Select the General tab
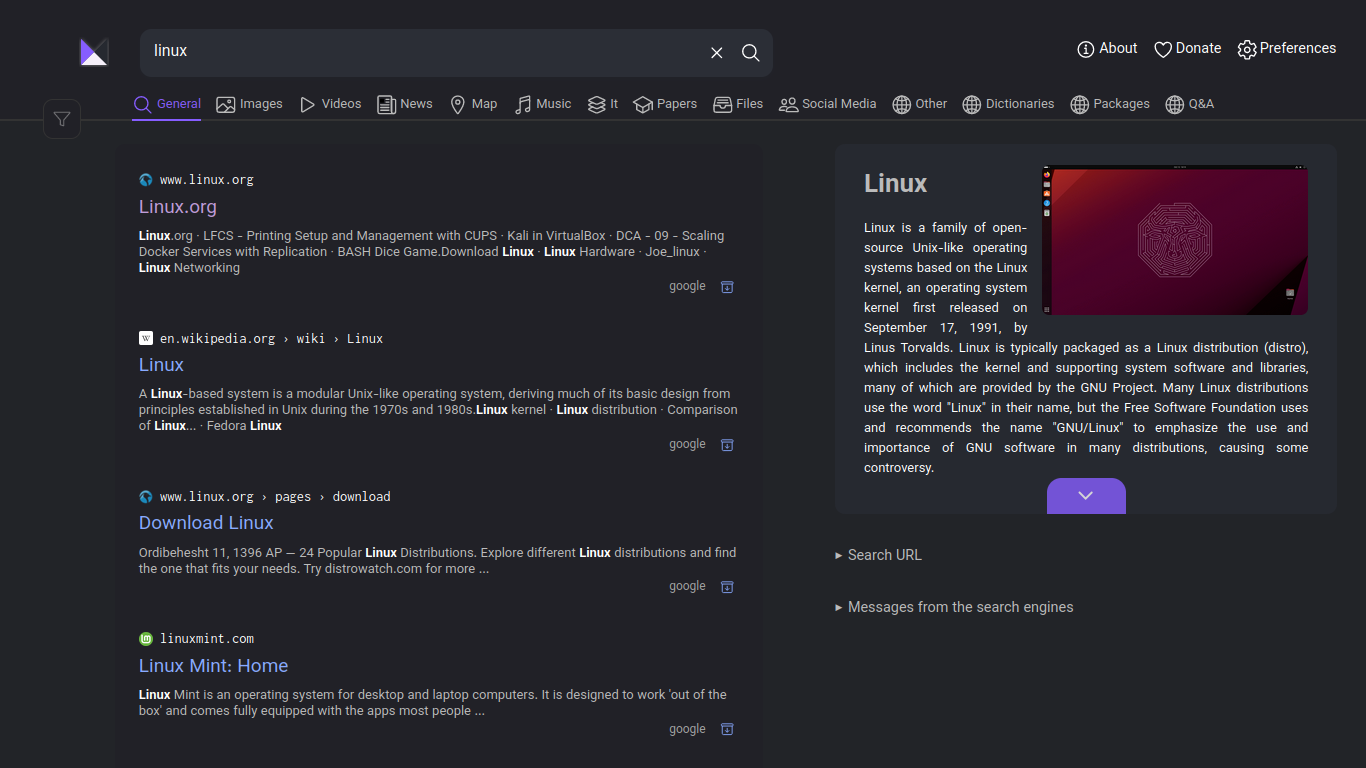This screenshot has height=768, width=1366. pos(167,104)
